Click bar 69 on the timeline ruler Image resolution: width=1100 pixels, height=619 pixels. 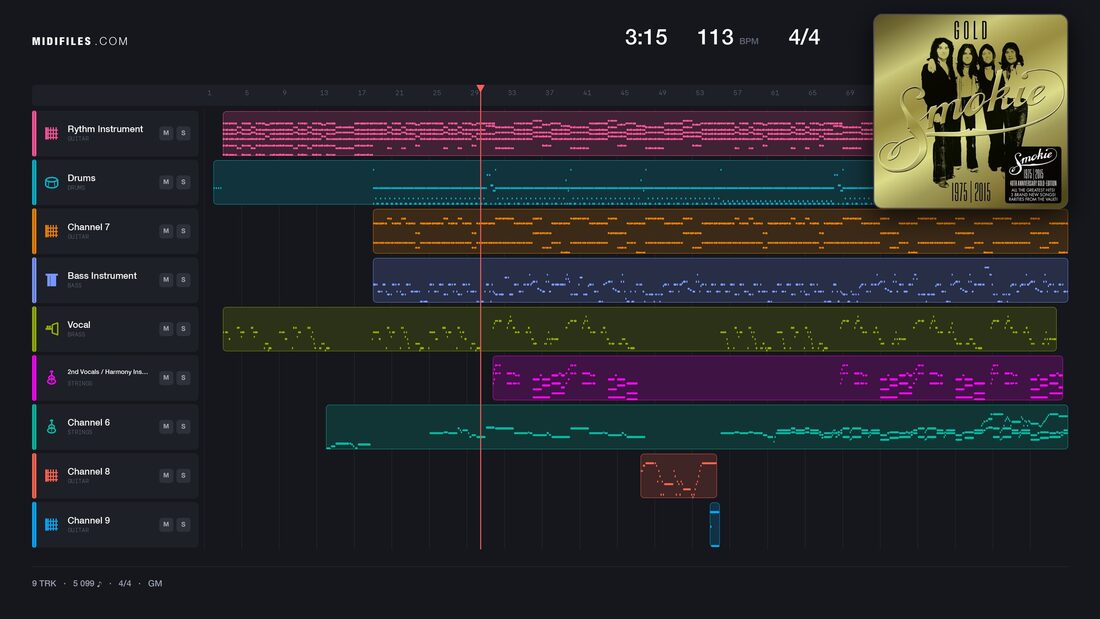click(x=850, y=93)
